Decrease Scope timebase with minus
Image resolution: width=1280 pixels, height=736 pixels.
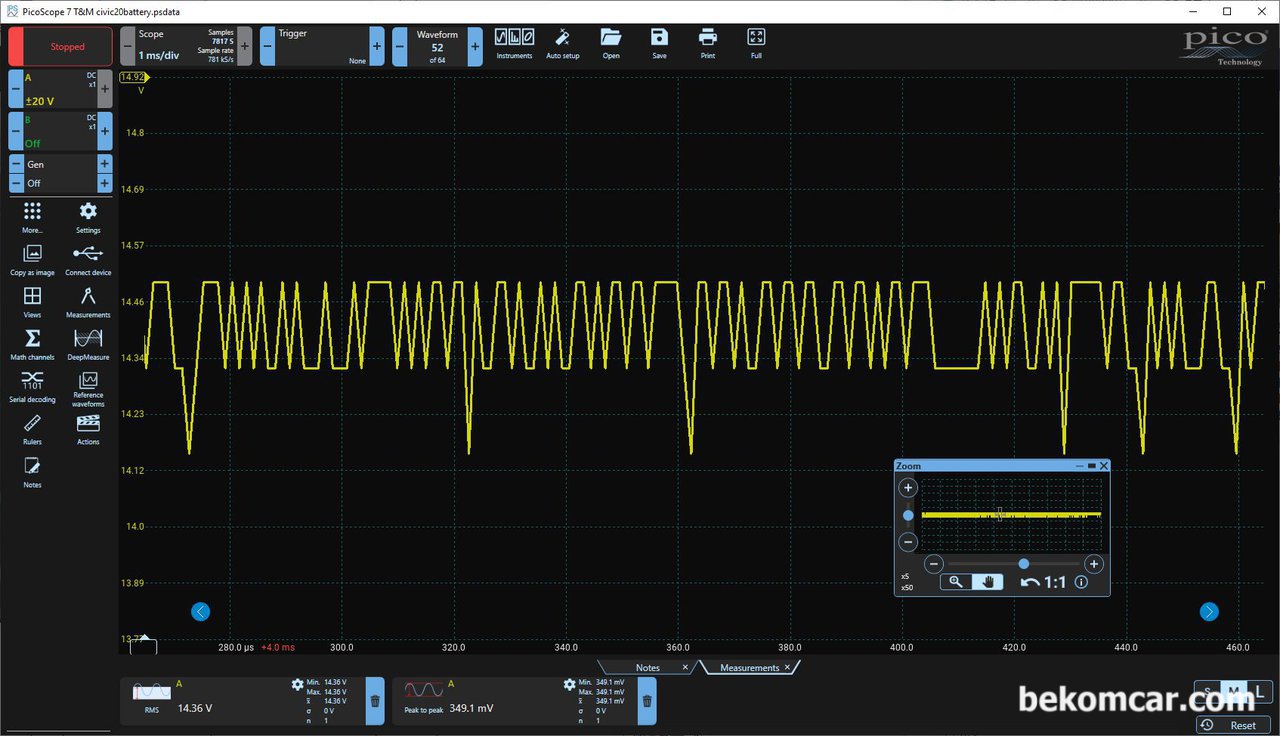127,46
